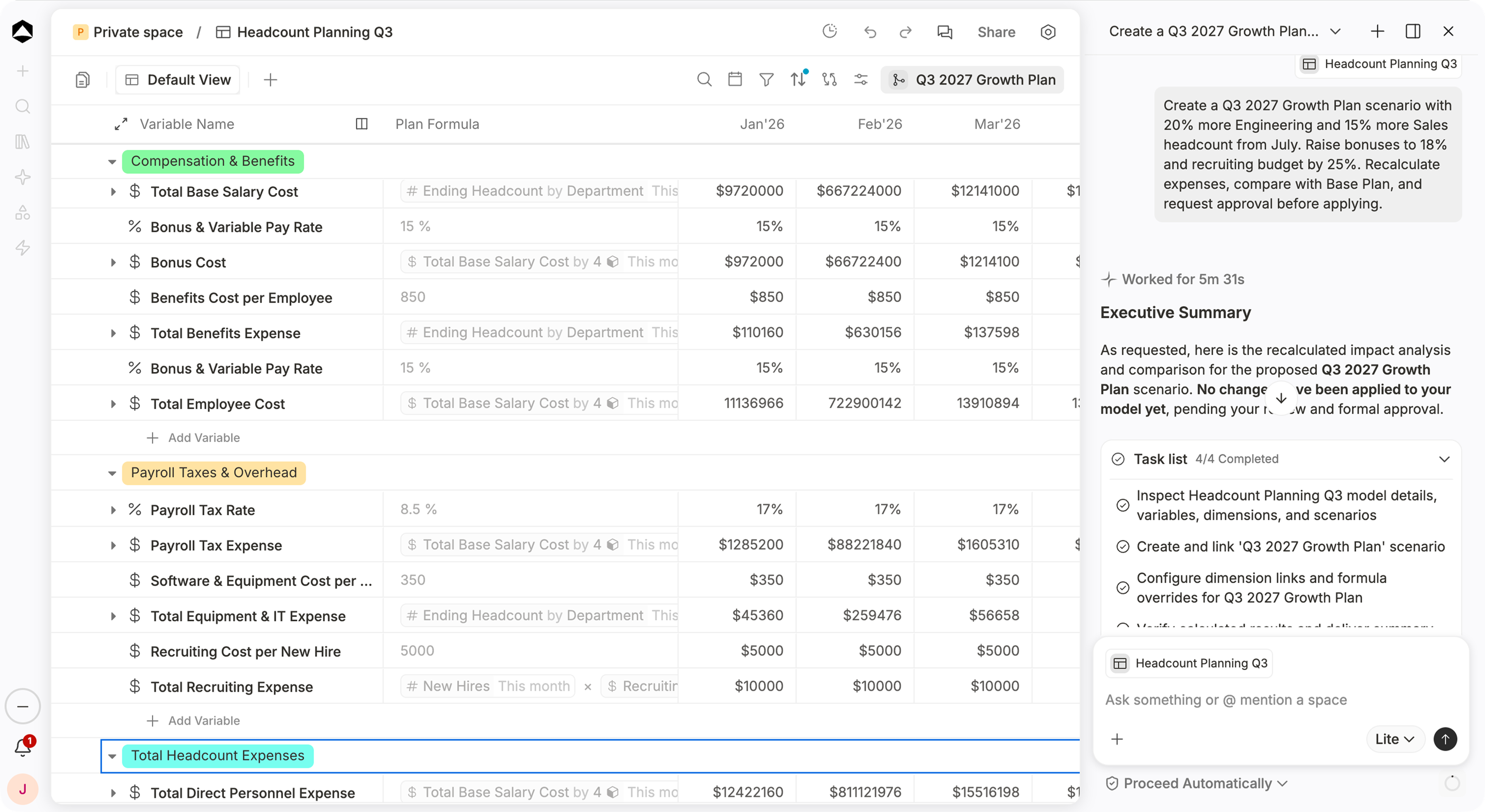
Task: Select the Total Headcount Expenses teal label
Action: point(217,756)
